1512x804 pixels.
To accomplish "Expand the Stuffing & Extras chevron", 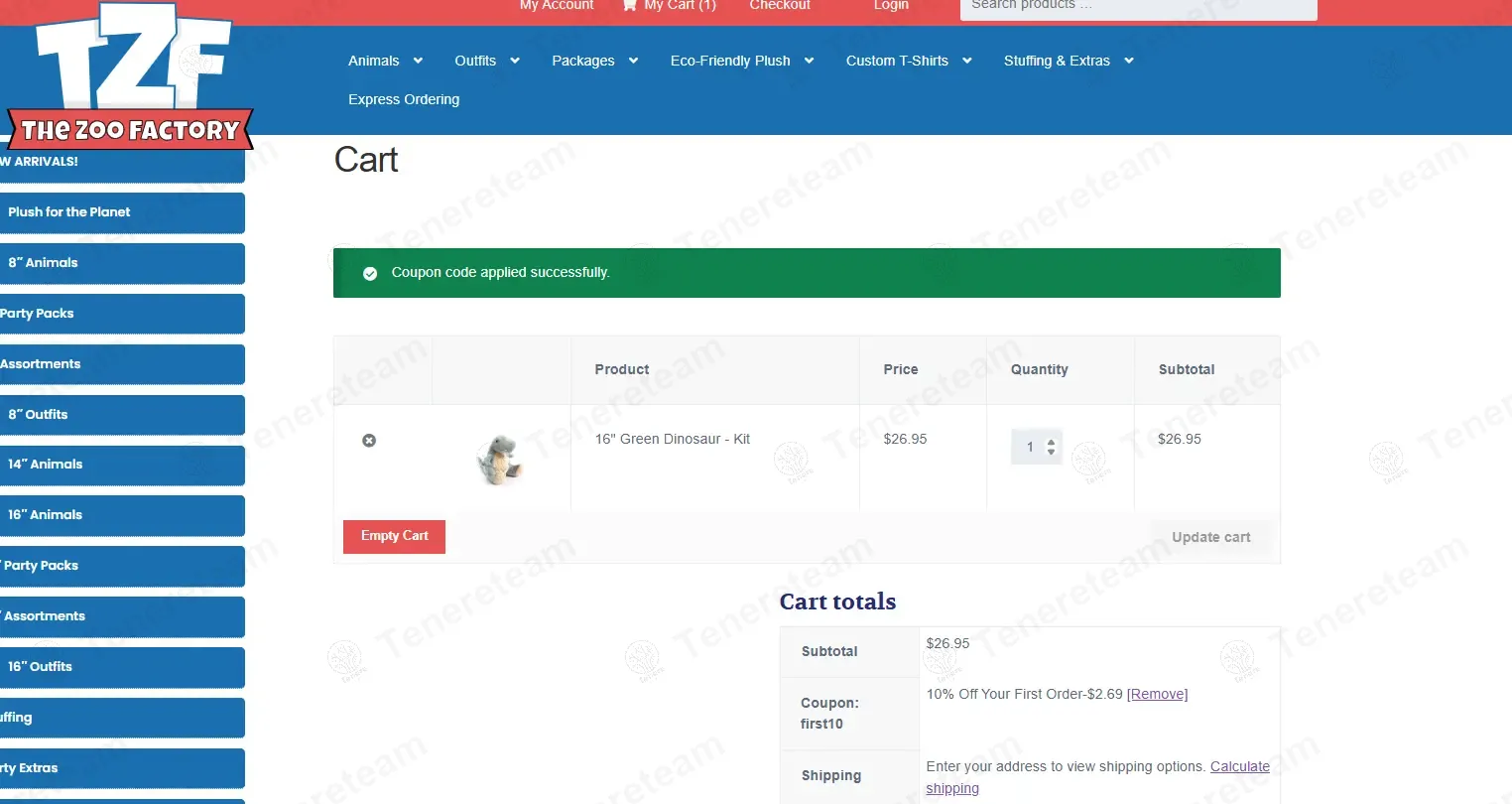I will [x=1128, y=61].
